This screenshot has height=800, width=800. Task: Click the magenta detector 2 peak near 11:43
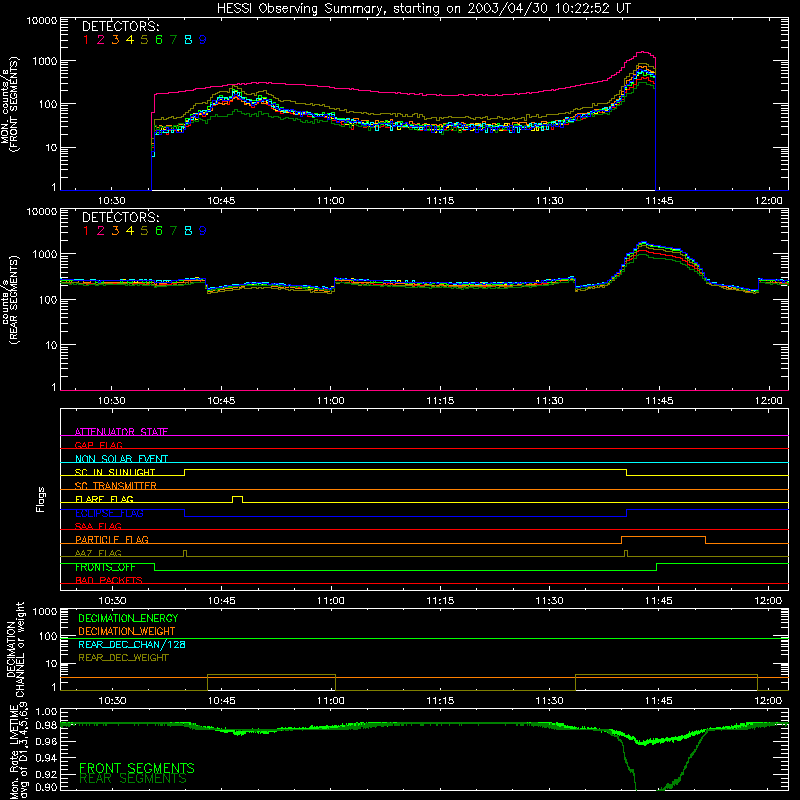[x=643, y=53]
